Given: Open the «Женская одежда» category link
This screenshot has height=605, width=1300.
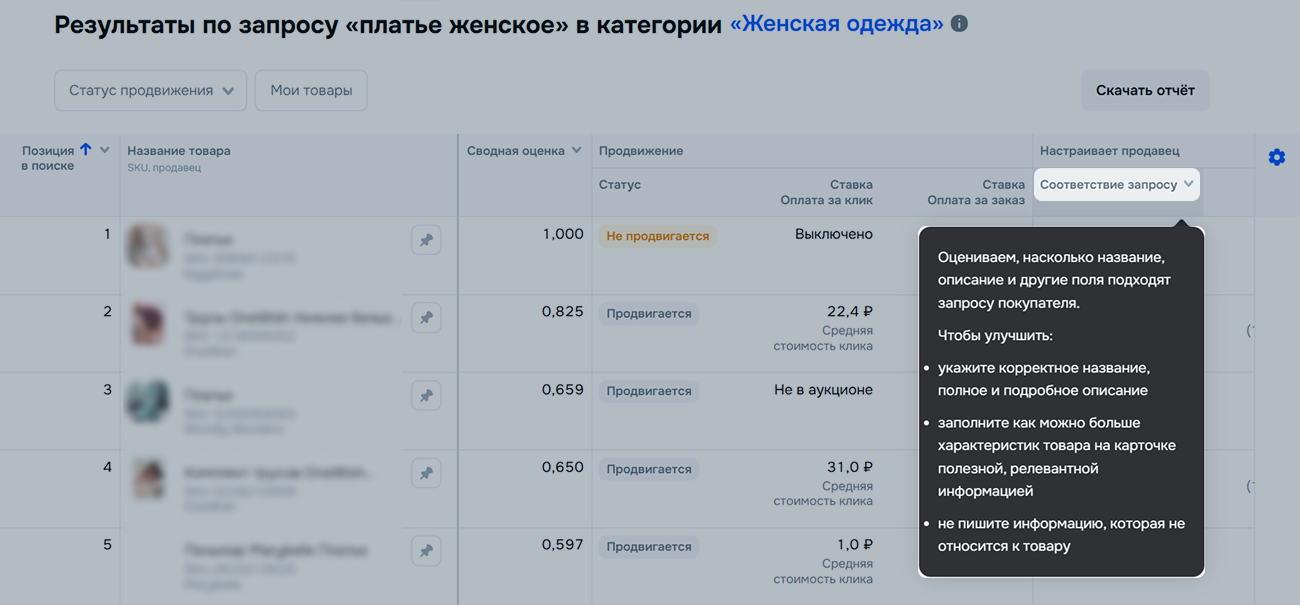Looking at the screenshot, I should (x=836, y=24).
